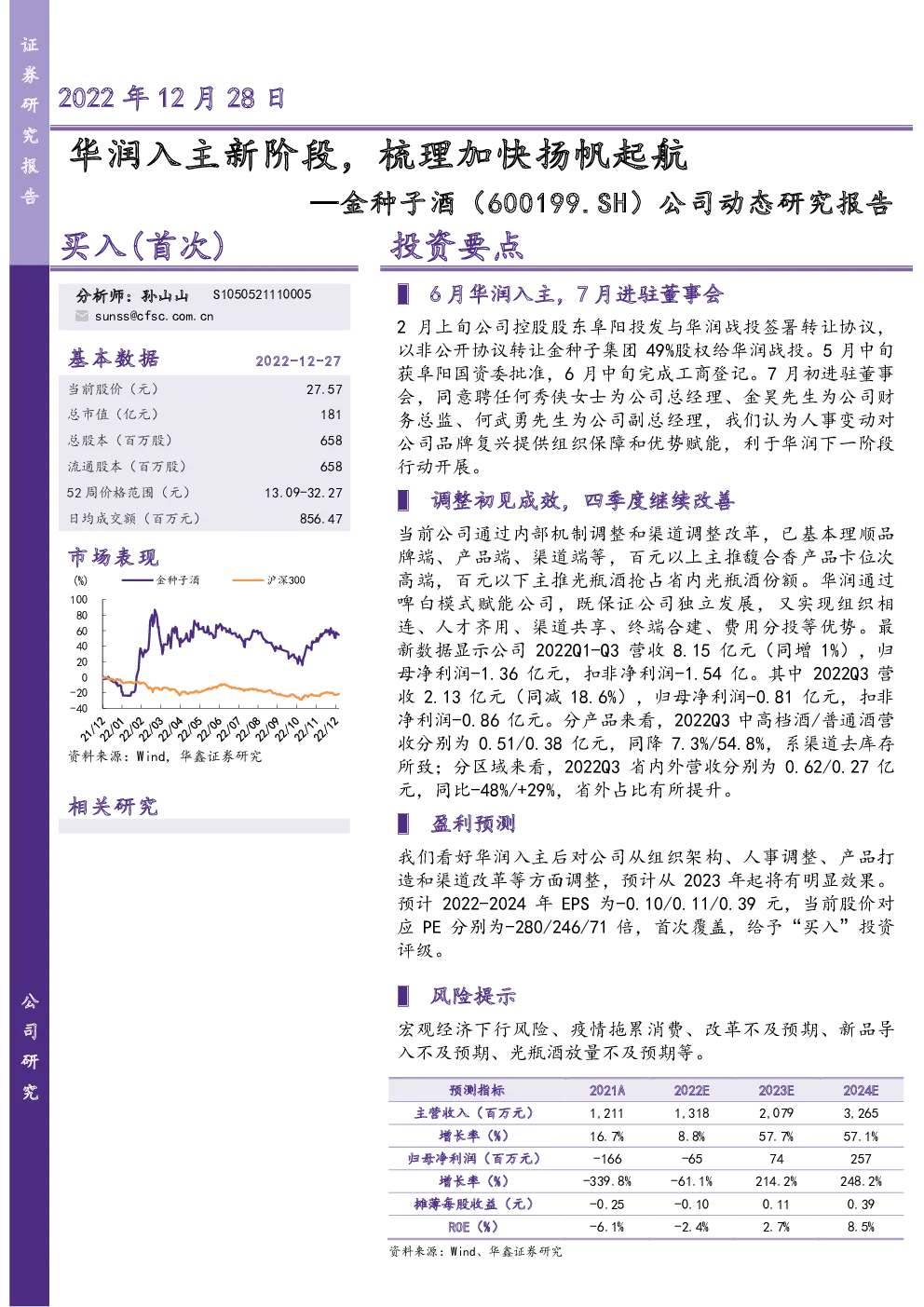924x1307 pixels.
Task: Click the 2022E net profit value -65
Action: coord(692,1159)
